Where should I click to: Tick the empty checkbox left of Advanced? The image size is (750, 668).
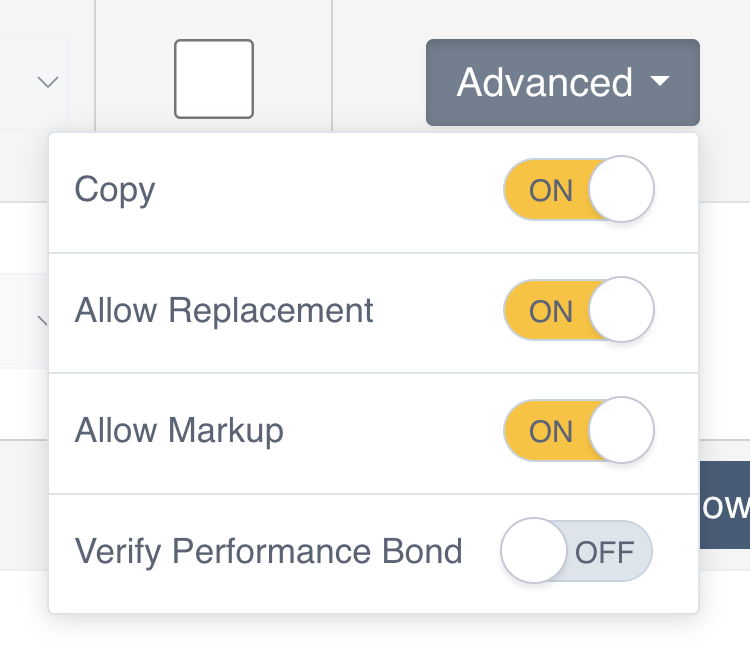point(214,79)
